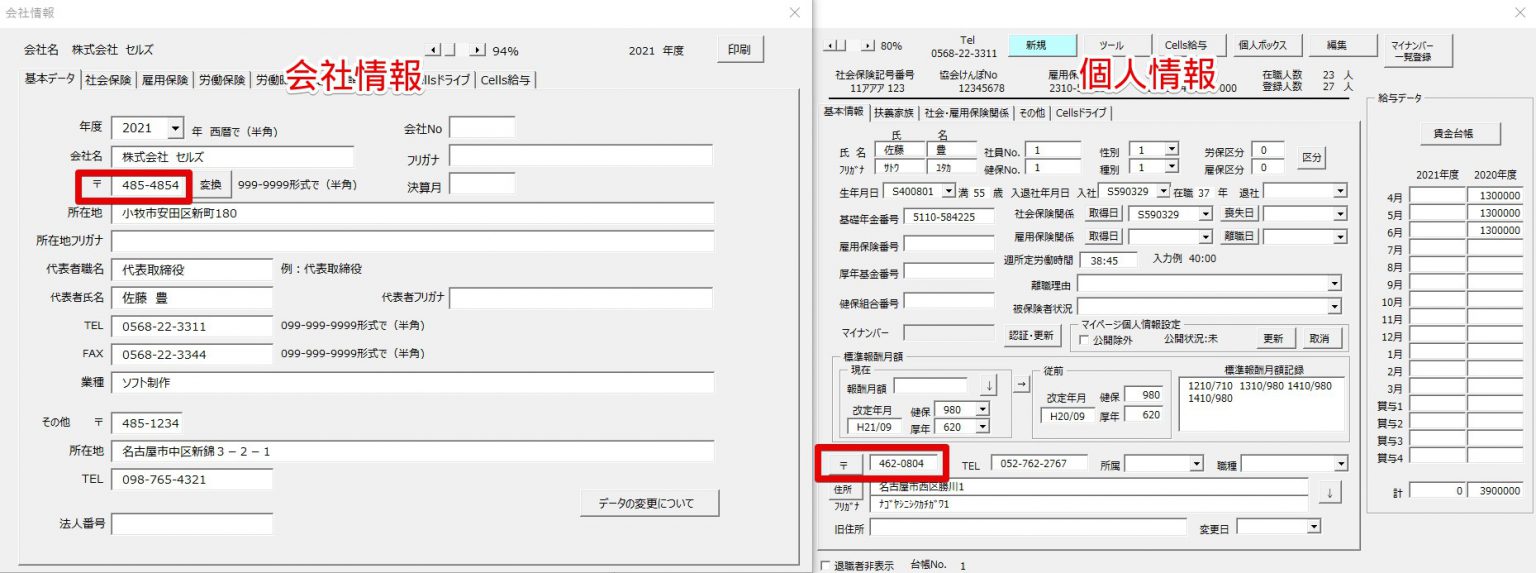Switch to the 社会・雇用保険関係 tab

[x=967, y=113]
